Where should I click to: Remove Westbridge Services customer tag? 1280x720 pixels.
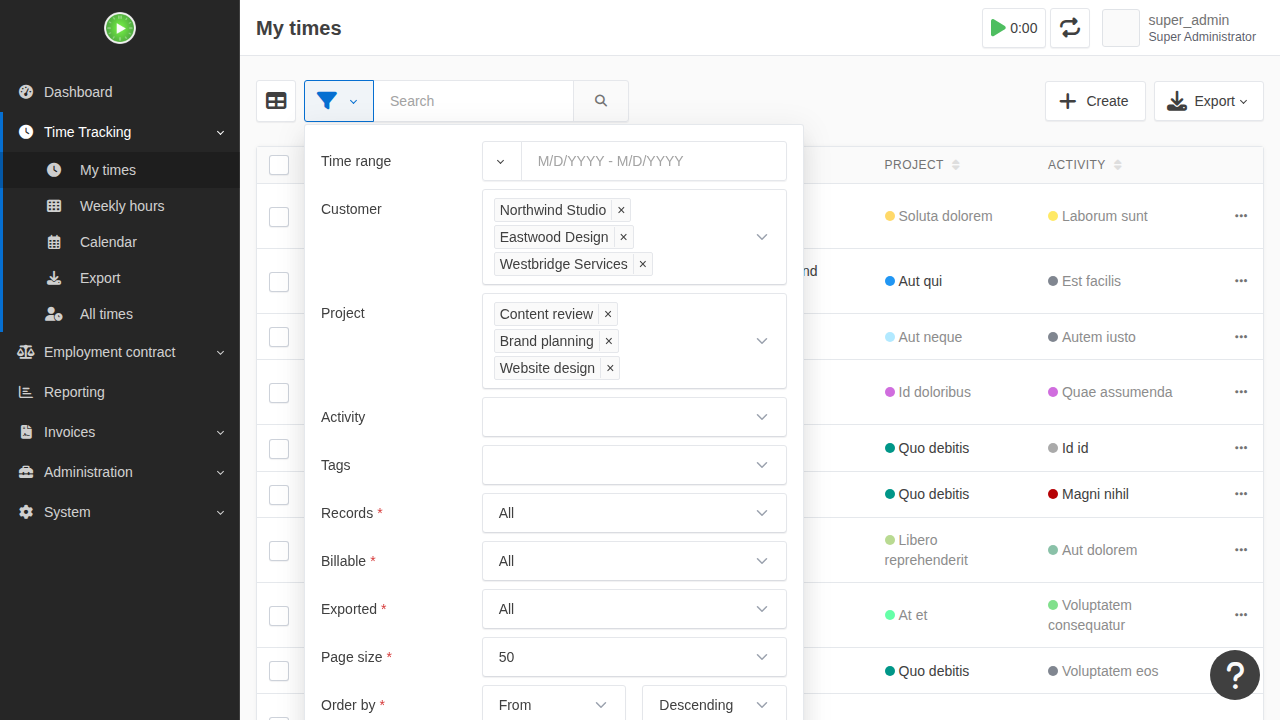pyautogui.click(x=643, y=264)
